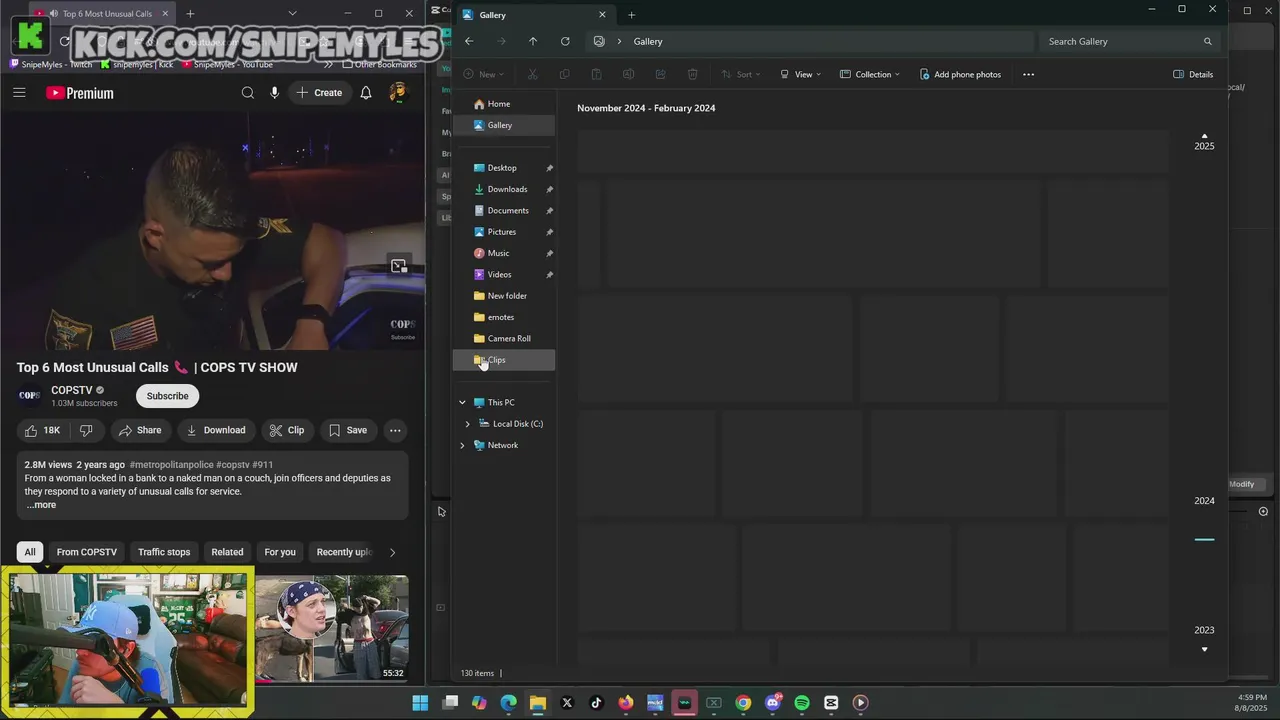Screen dimensions: 1280x720
Task: Click the timeline scroll-down arrow
Action: 1204,649
